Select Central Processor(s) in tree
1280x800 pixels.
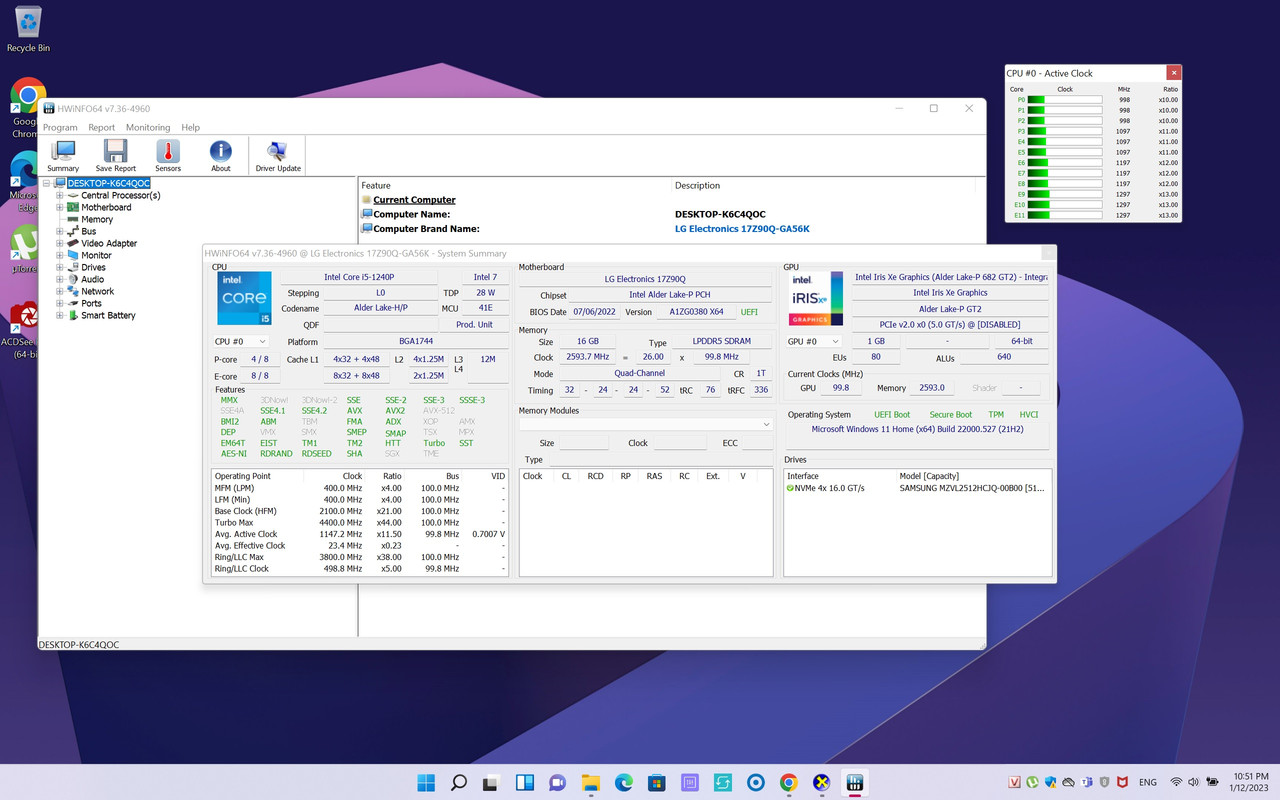[121, 195]
